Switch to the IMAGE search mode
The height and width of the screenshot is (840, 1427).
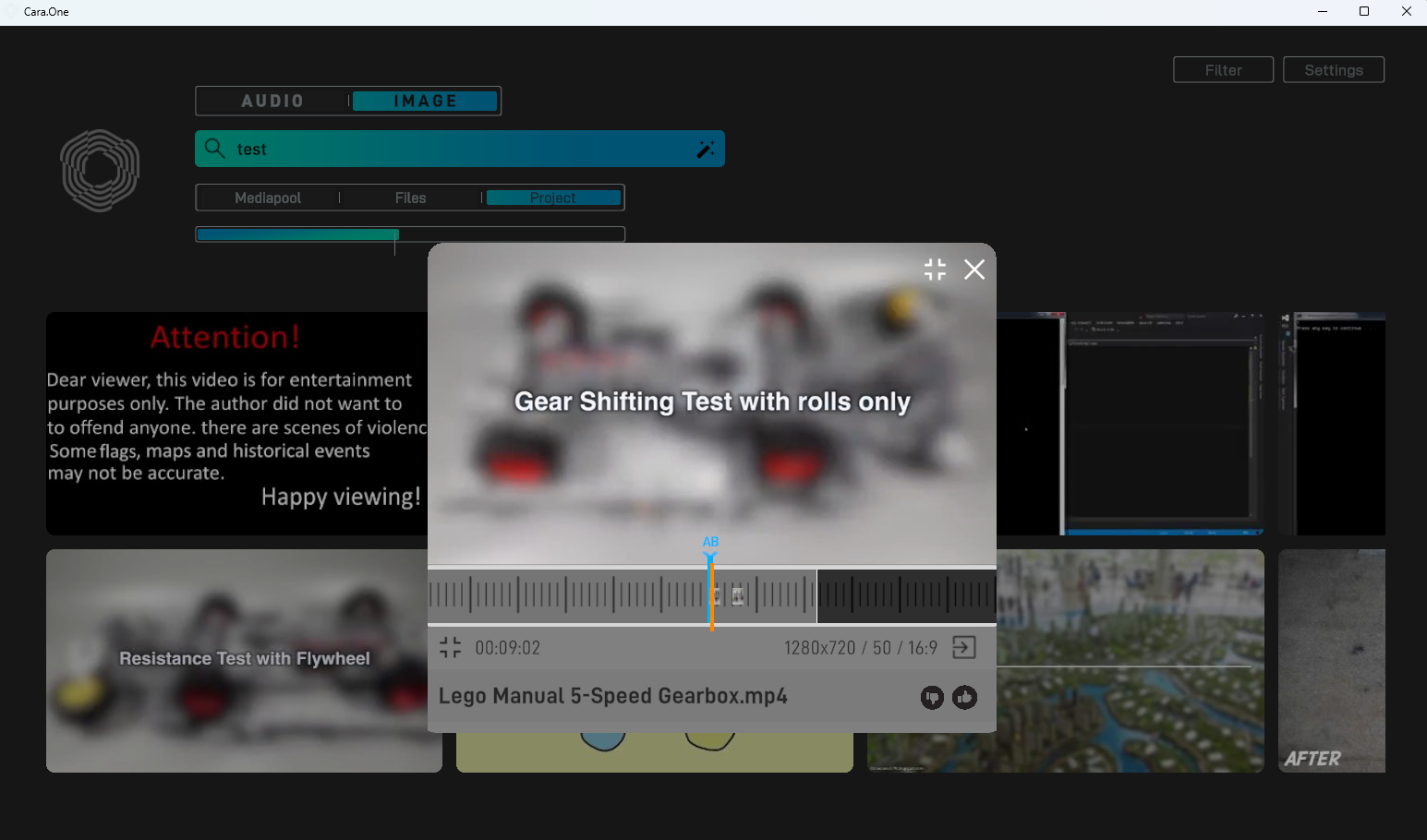pos(425,101)
